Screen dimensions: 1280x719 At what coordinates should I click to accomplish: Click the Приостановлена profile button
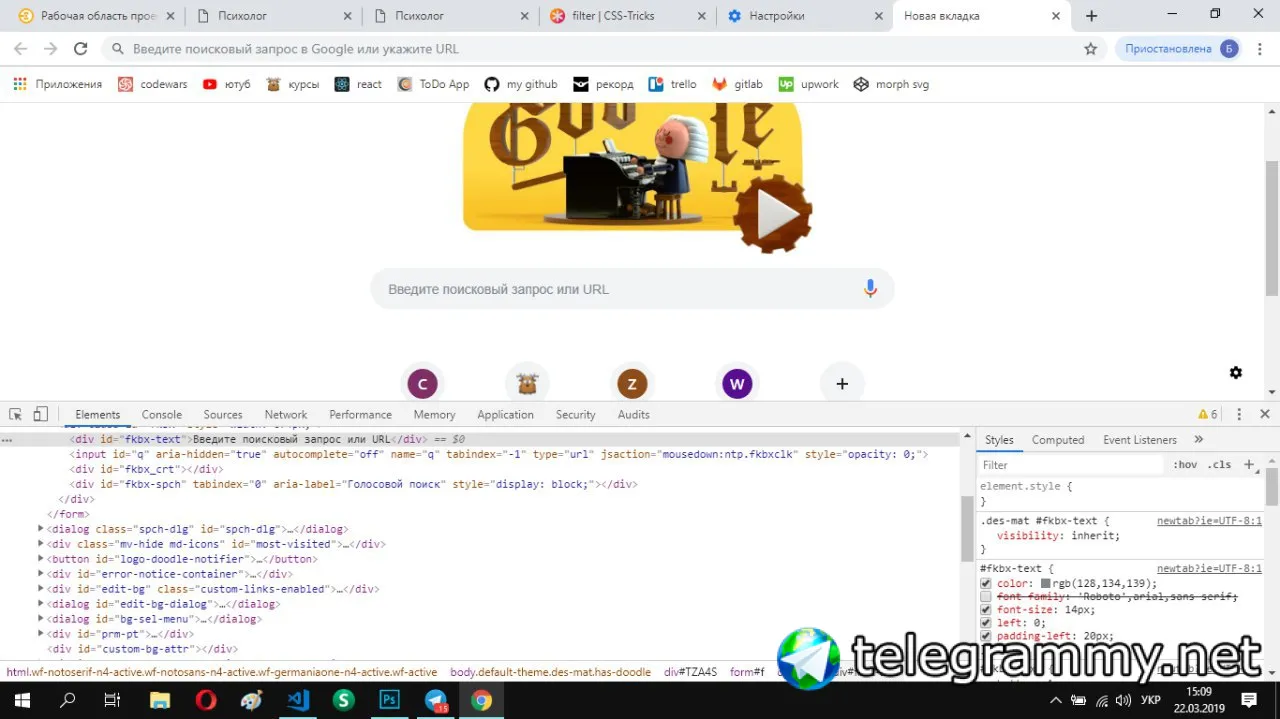coord(1180,49)
